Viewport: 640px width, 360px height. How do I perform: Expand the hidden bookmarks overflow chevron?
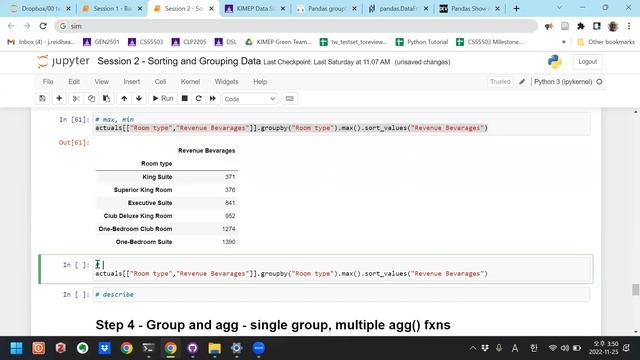[564, 42]
